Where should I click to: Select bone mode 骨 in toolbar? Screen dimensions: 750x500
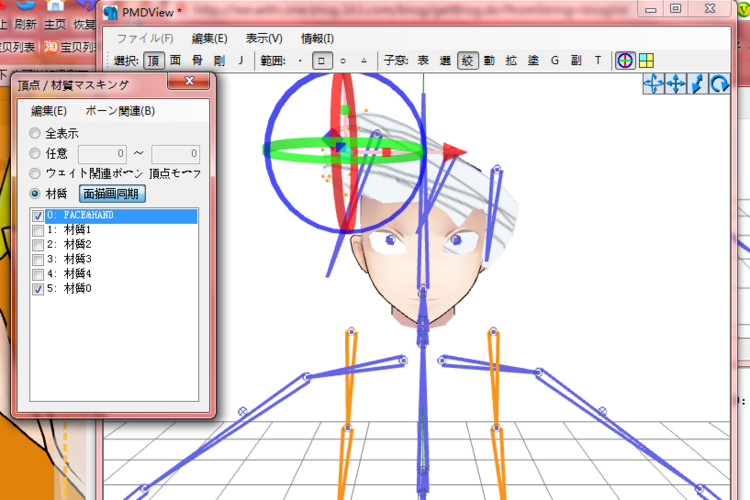197,60
